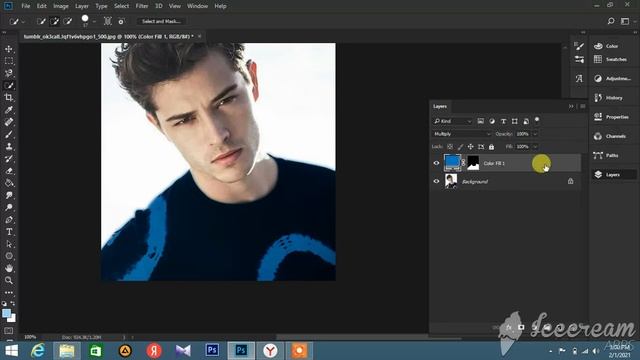
Task: Choose New Selection mode in options bar
Action: click(x=41, y=21)
